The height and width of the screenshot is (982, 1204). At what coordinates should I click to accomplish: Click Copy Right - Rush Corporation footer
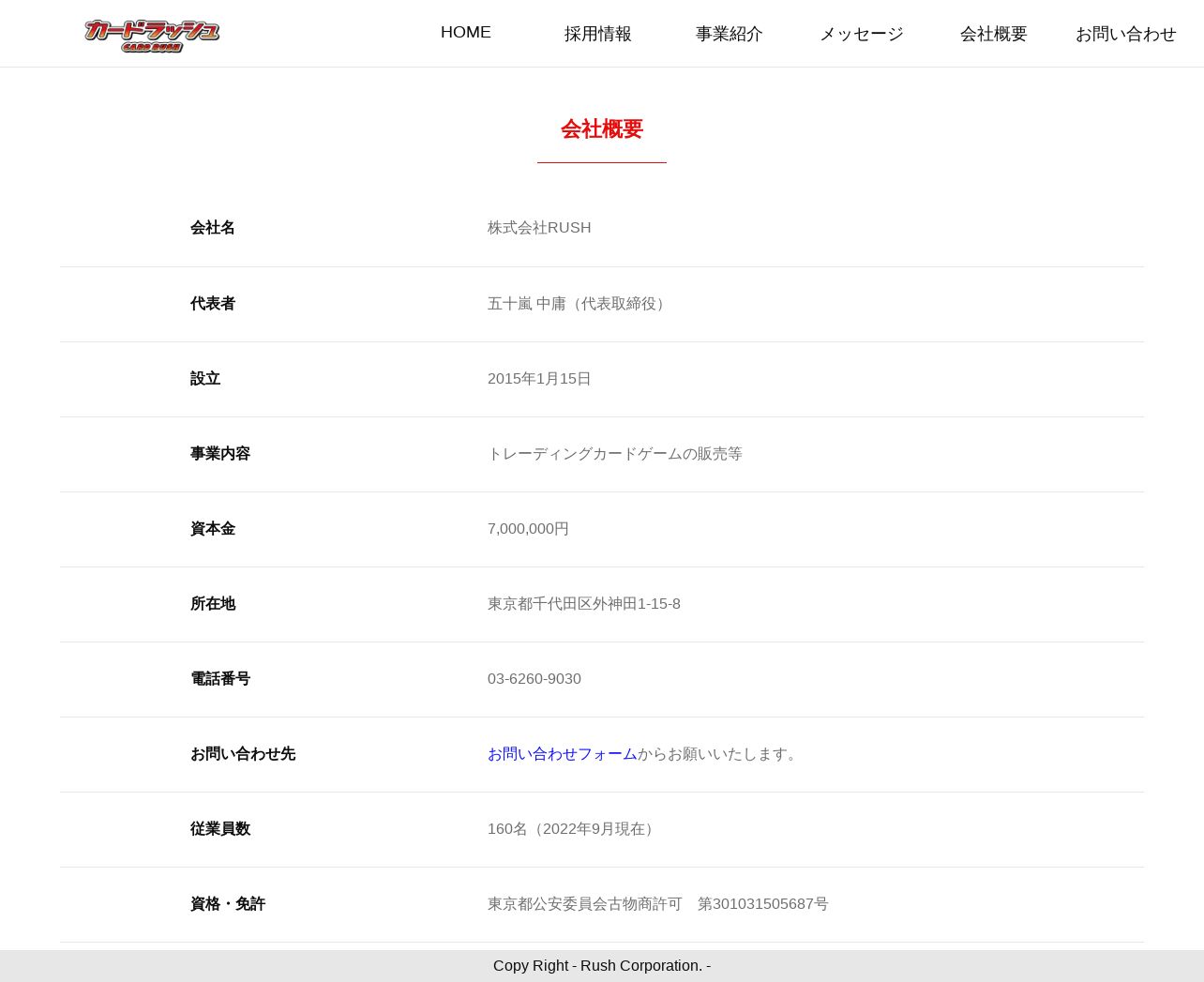click(x=602, y=966)
